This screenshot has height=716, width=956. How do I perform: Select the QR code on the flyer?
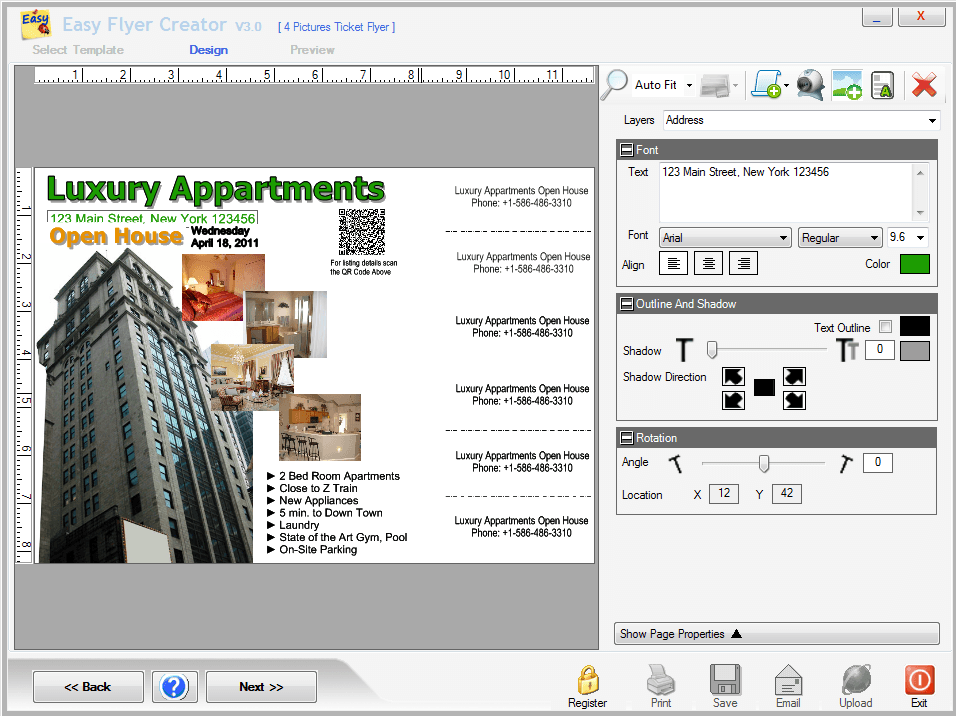pos(362,232)
